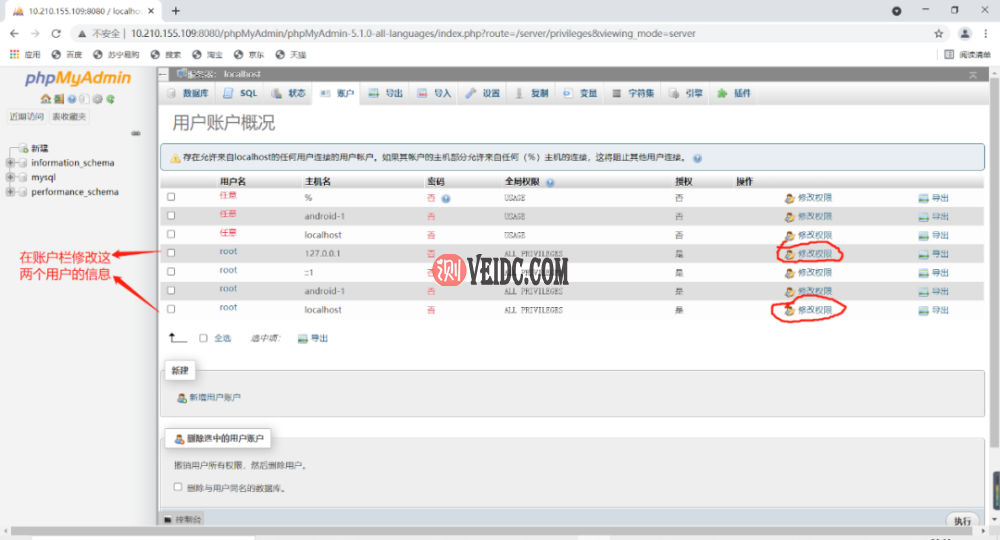Click the 执行 go button
This screenshot has width=1000, height=540.
point(962,521)
